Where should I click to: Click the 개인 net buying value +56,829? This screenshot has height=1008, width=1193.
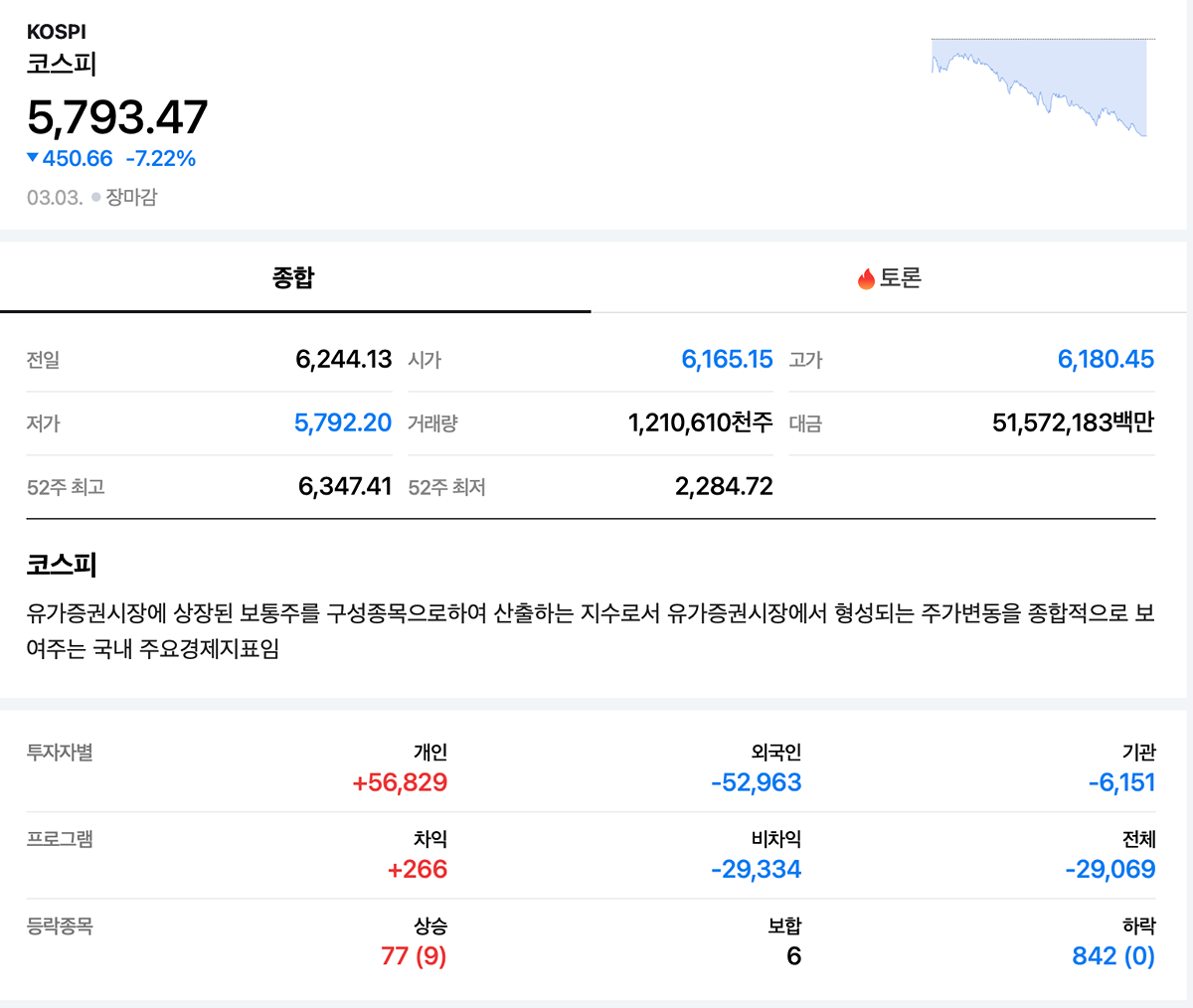point(400,783)
